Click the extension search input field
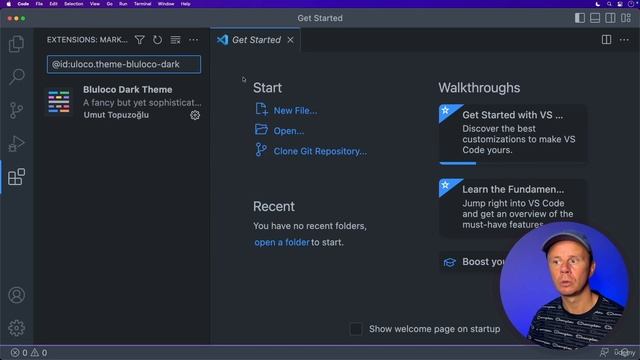 click(124, 64)
